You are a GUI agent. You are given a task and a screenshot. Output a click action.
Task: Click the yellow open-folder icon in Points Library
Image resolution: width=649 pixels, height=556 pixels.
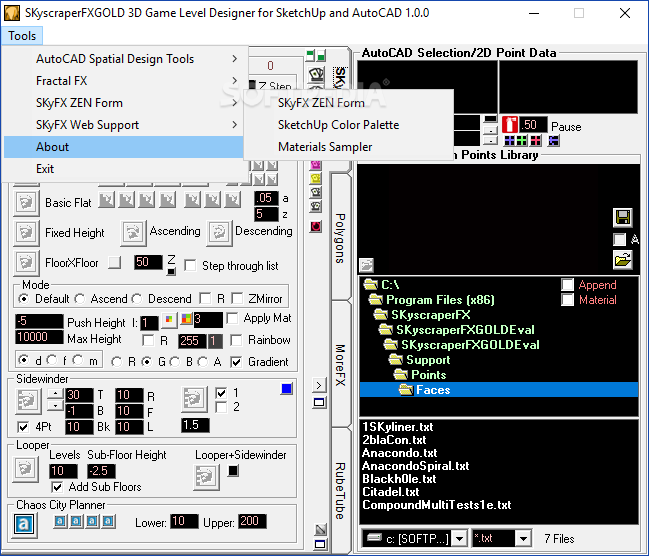click(x=623, y=260)
